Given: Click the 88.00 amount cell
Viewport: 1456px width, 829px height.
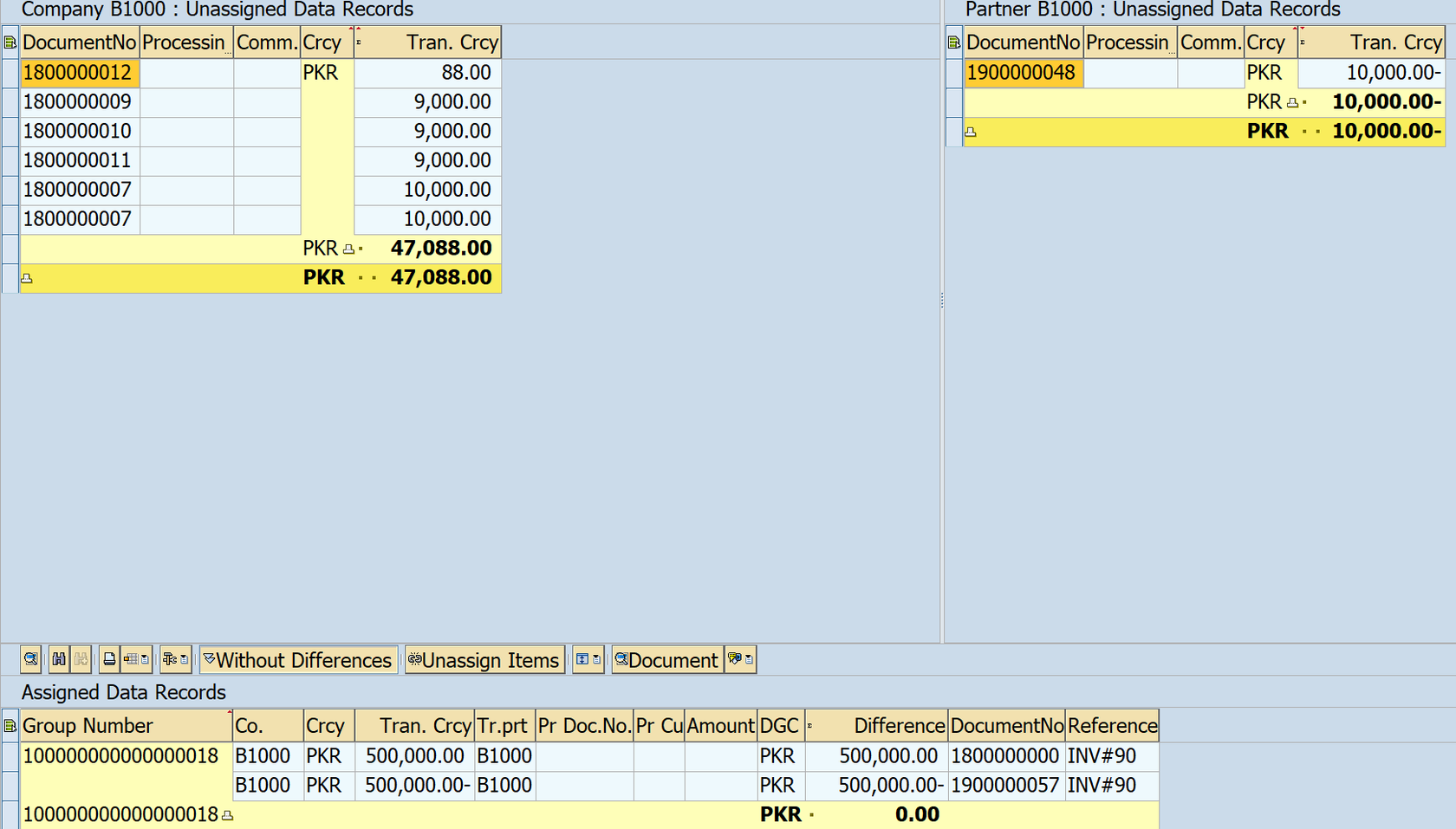Looking at the screenshot, I should (x=427, y=73).
